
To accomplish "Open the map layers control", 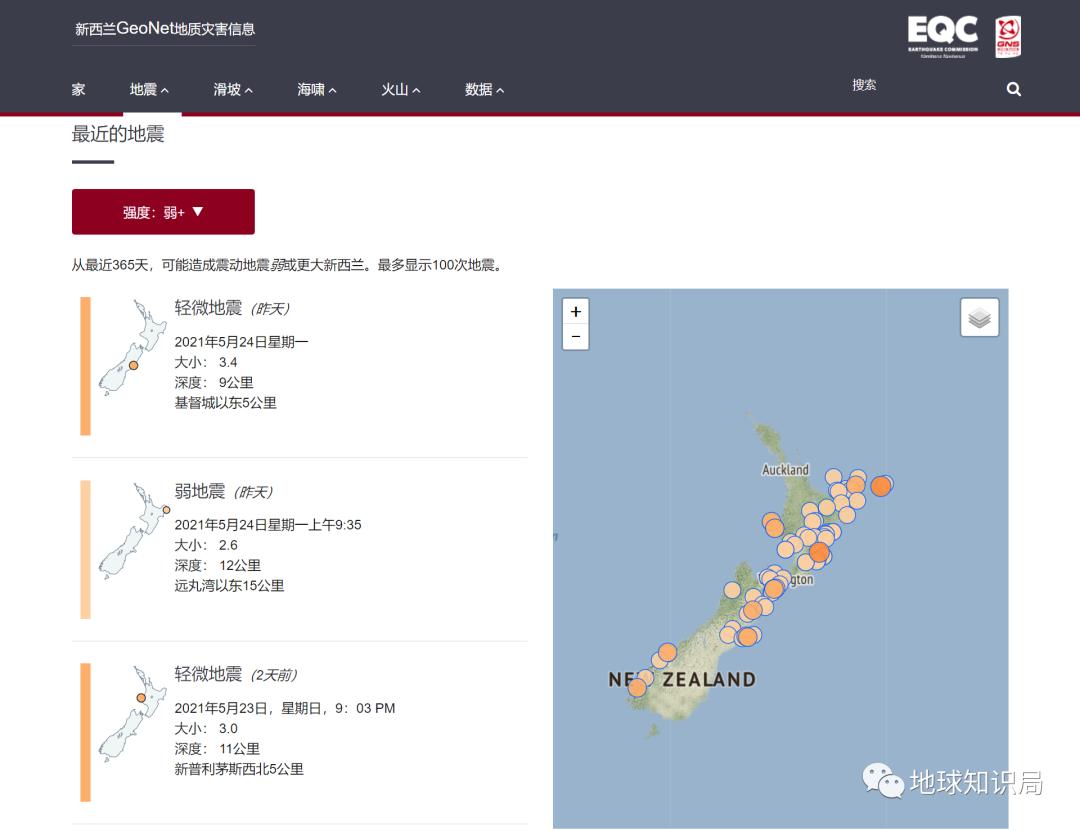I will 979,318.
